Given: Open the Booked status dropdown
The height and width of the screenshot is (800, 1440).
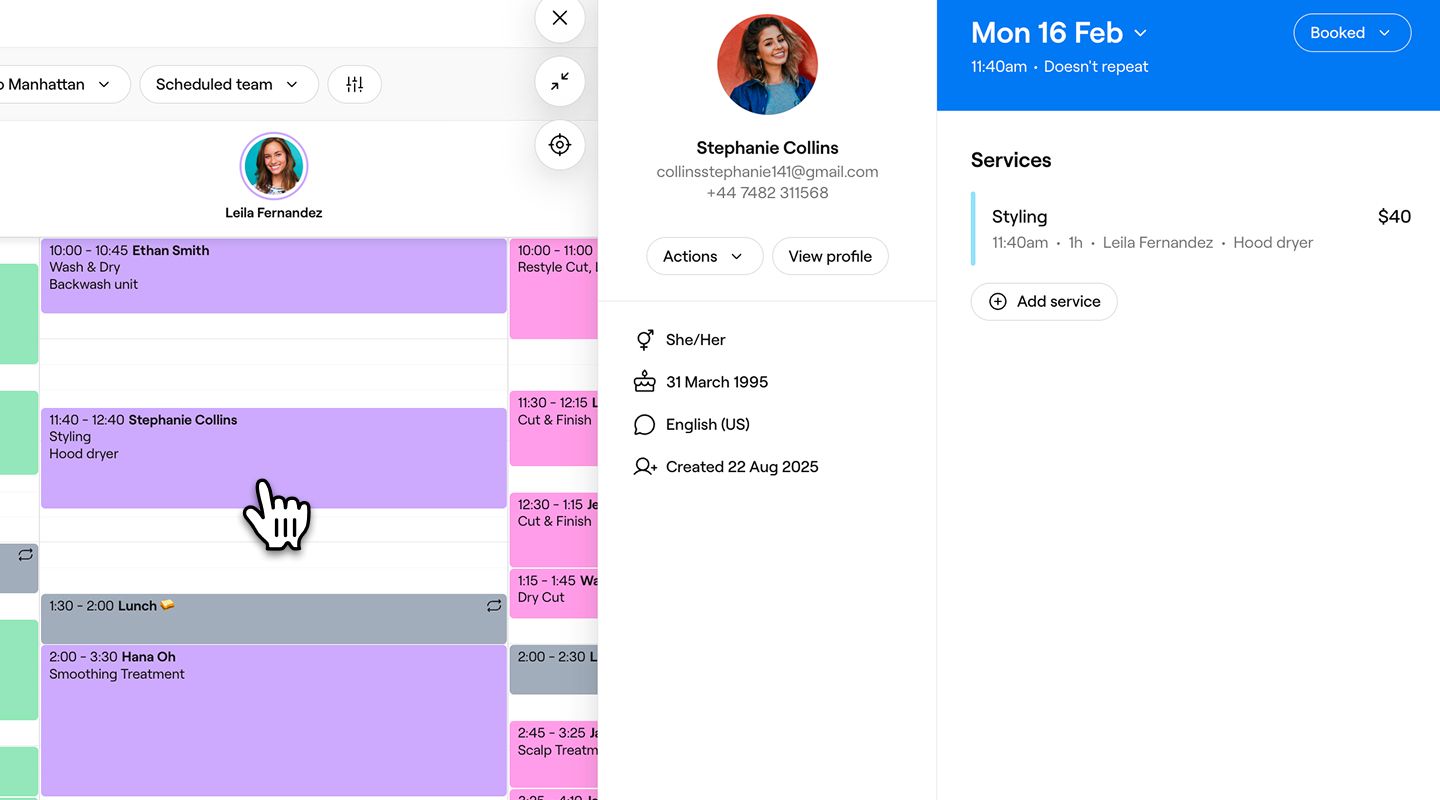Looking at the screenshot, I should click(1351, 33).
